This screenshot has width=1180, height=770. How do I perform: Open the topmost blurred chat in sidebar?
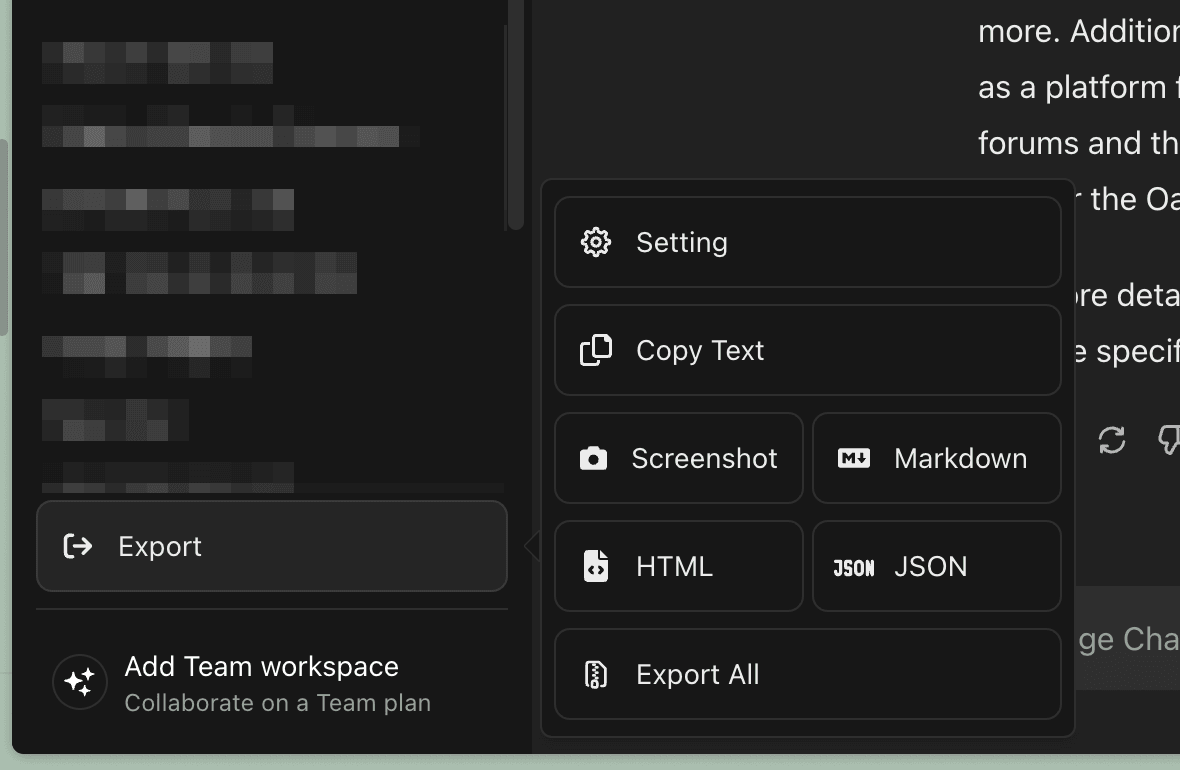pos(158,62)
